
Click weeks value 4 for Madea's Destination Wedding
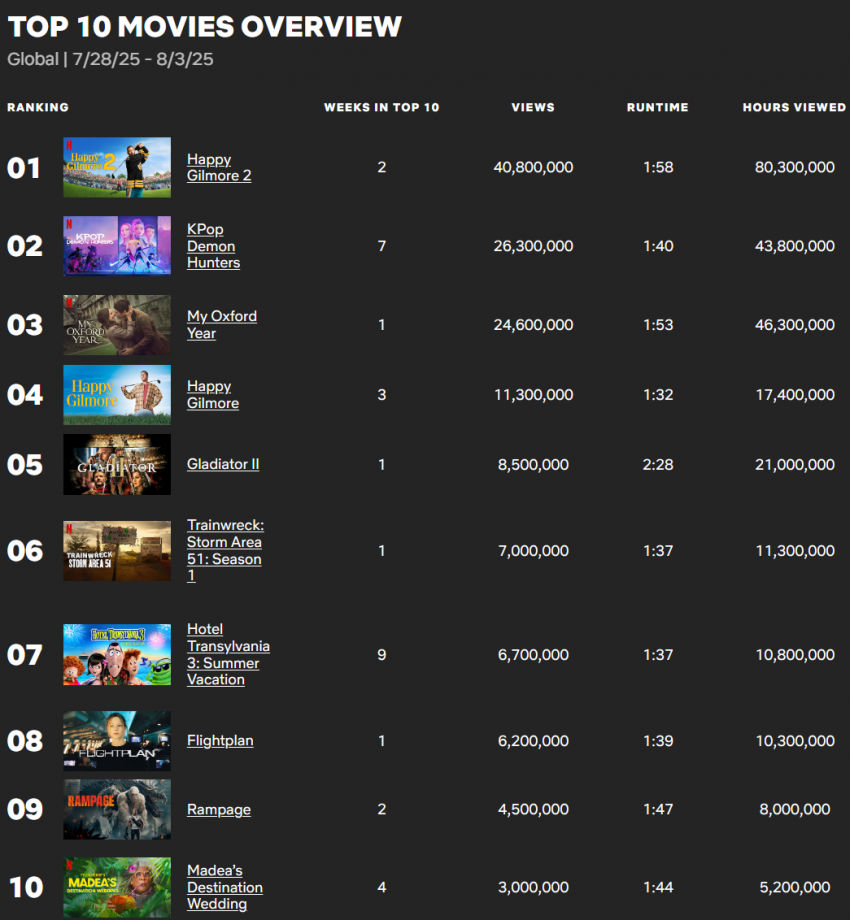[382, 887]
